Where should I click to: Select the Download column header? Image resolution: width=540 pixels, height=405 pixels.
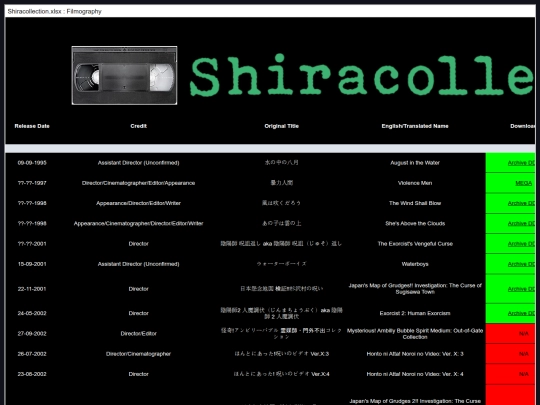click(522, 126)
